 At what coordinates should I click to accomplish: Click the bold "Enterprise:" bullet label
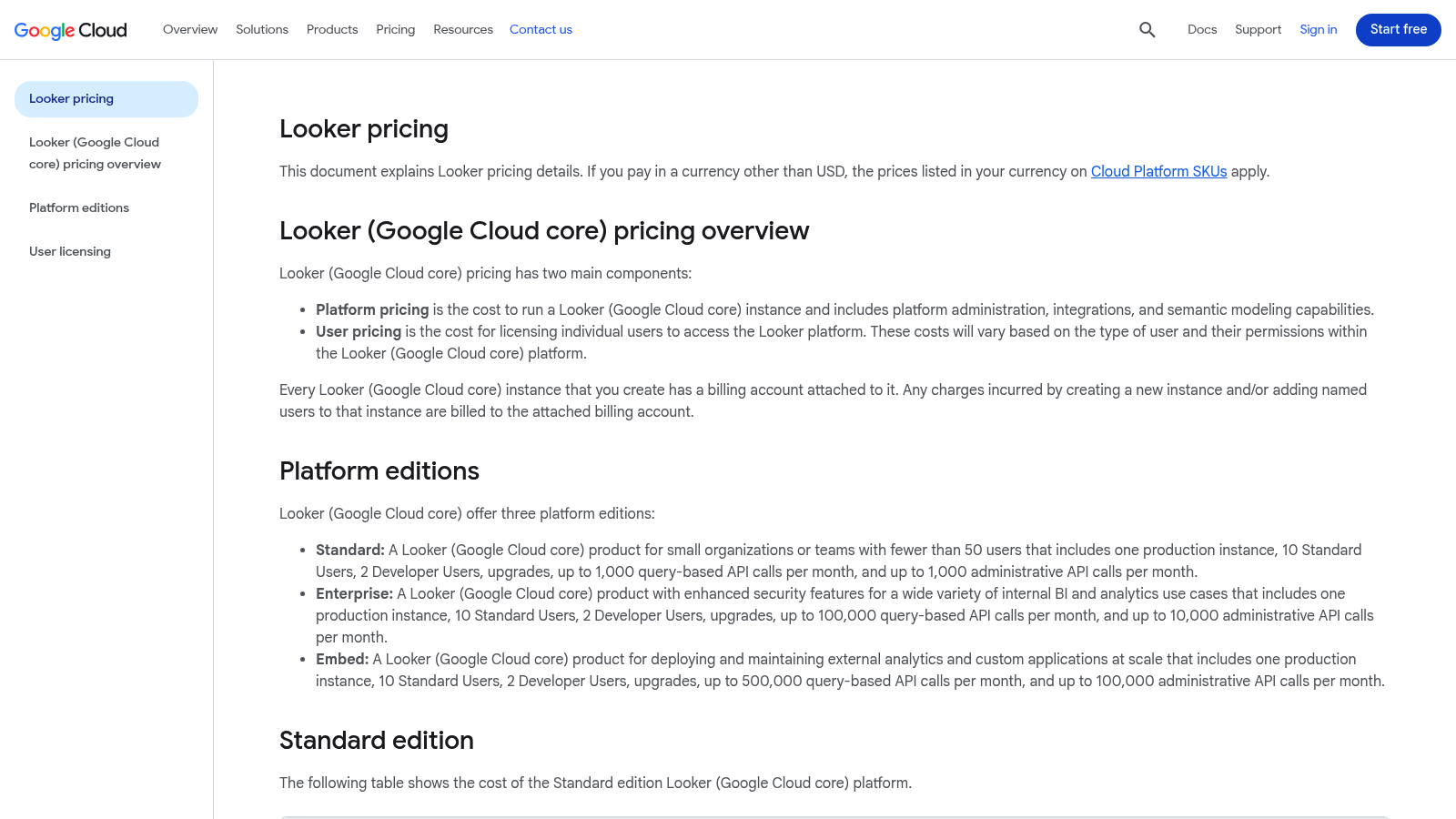[x=354, y=593]
